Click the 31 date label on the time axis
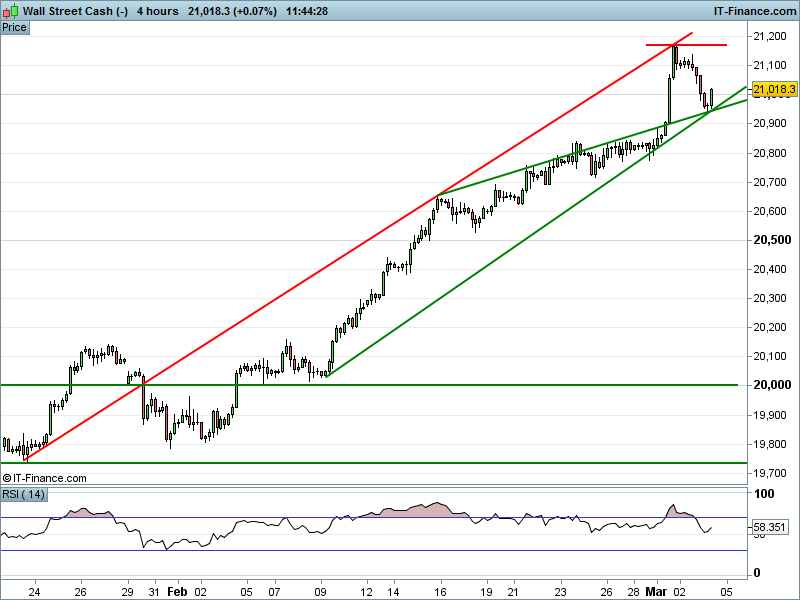 (154, 592)
